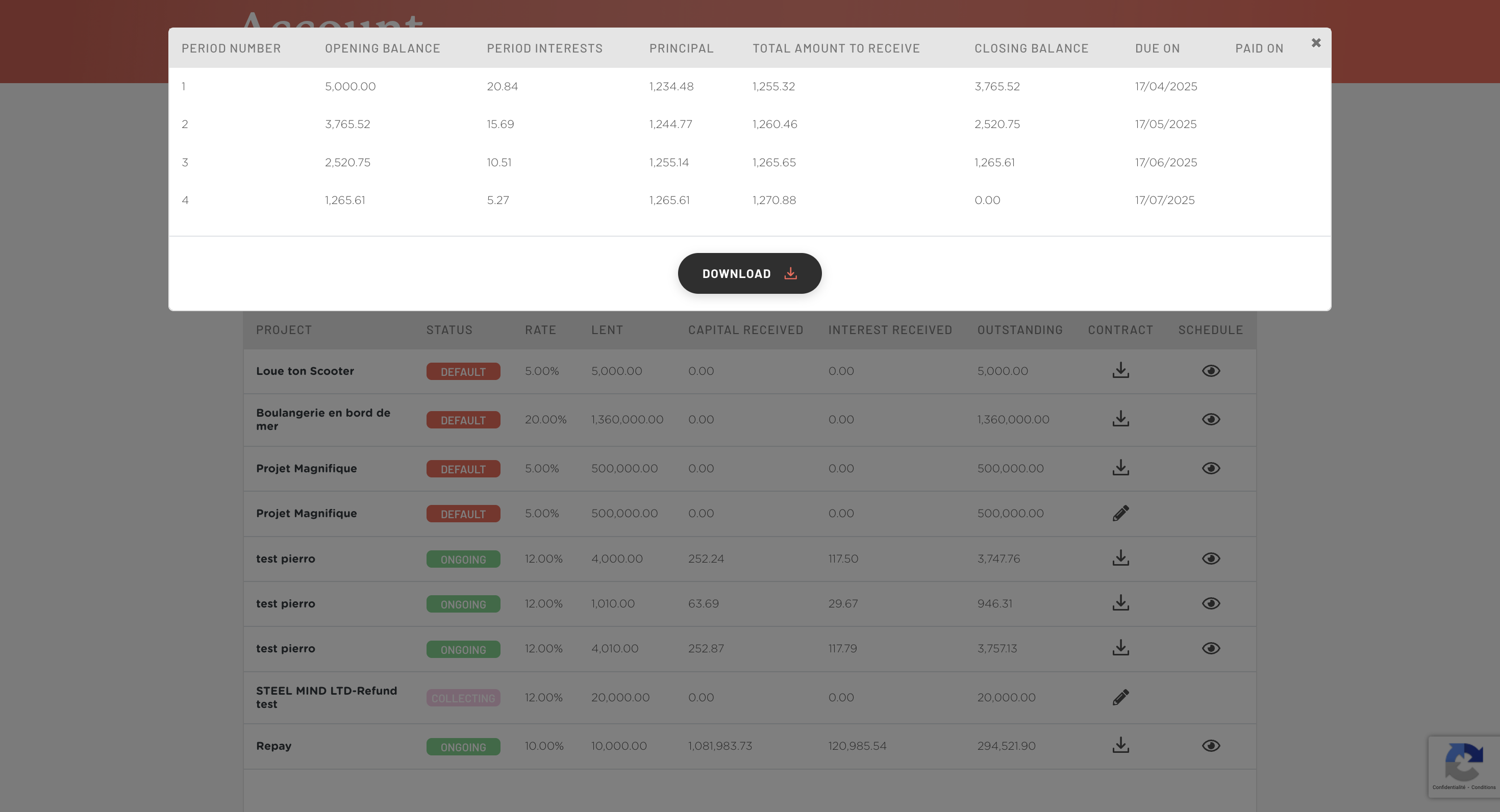Click the Opening Balance column header
Screen dimensions: 1500x812
point(383,48)
